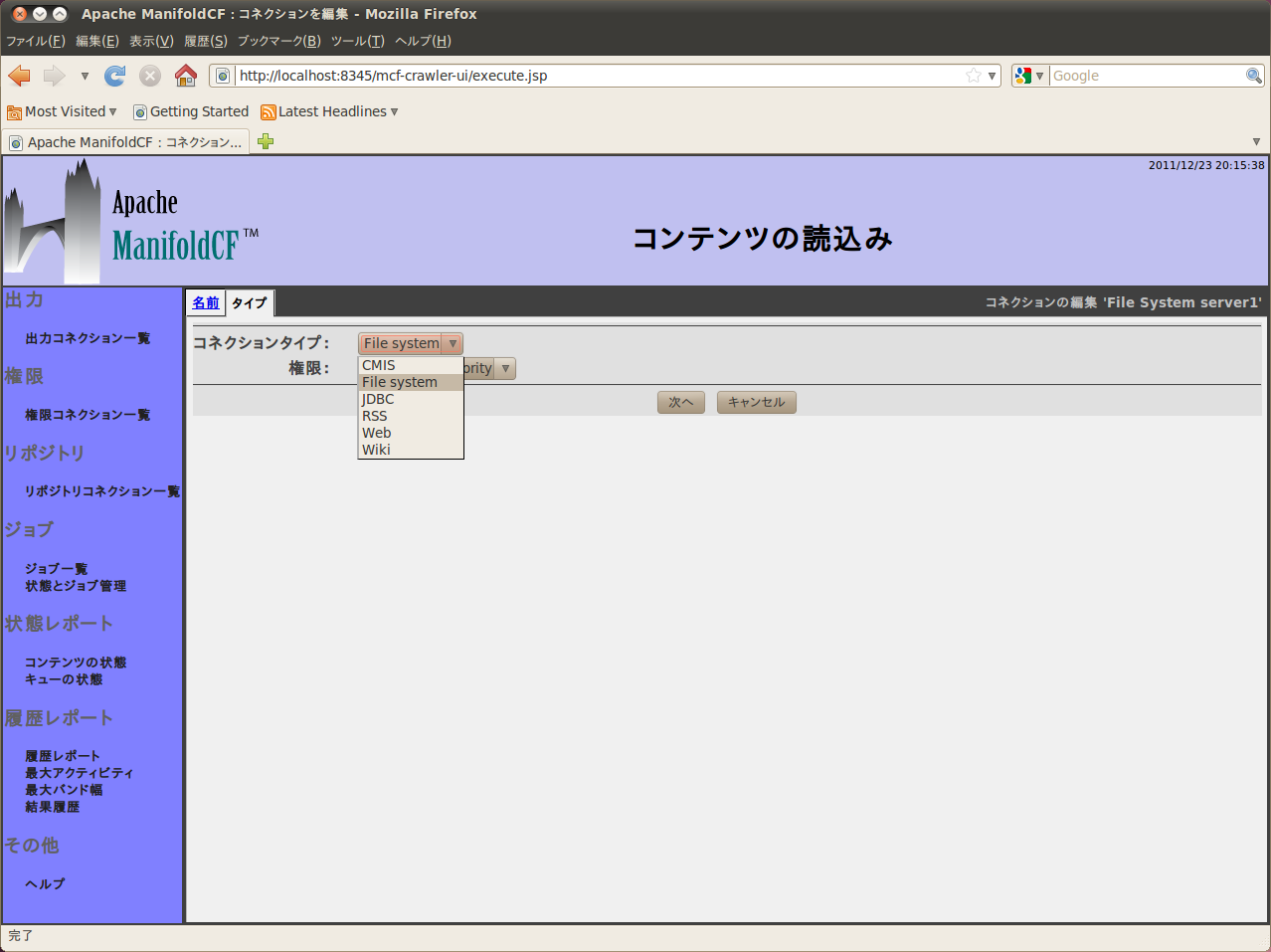Expand the authority dropdown arrow
The width and height of the screenshot is (1271, 952).
coord(505,369)
